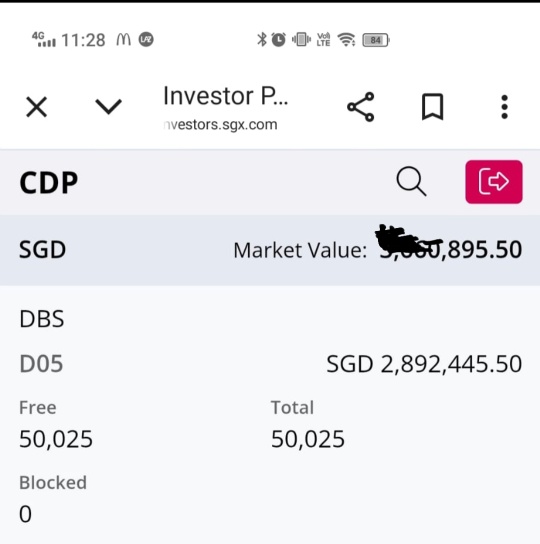Open the three-dot overflow menu

505,107
